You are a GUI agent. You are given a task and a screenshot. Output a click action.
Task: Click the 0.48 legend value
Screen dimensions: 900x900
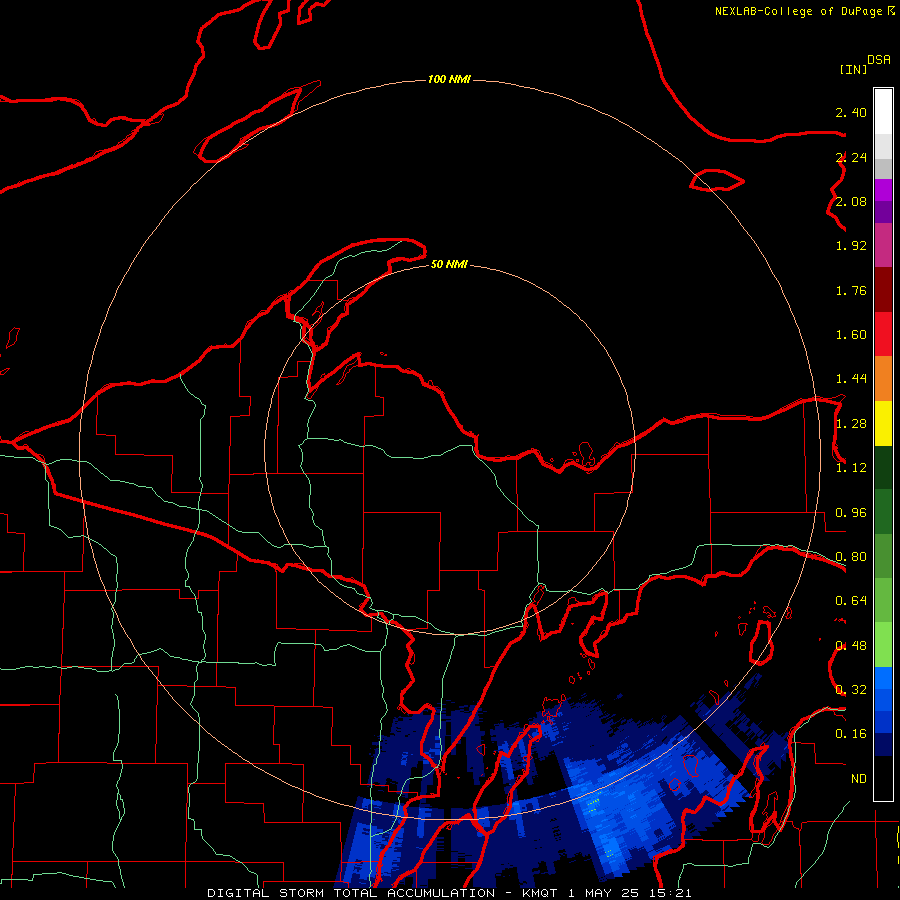coord(851,646)
